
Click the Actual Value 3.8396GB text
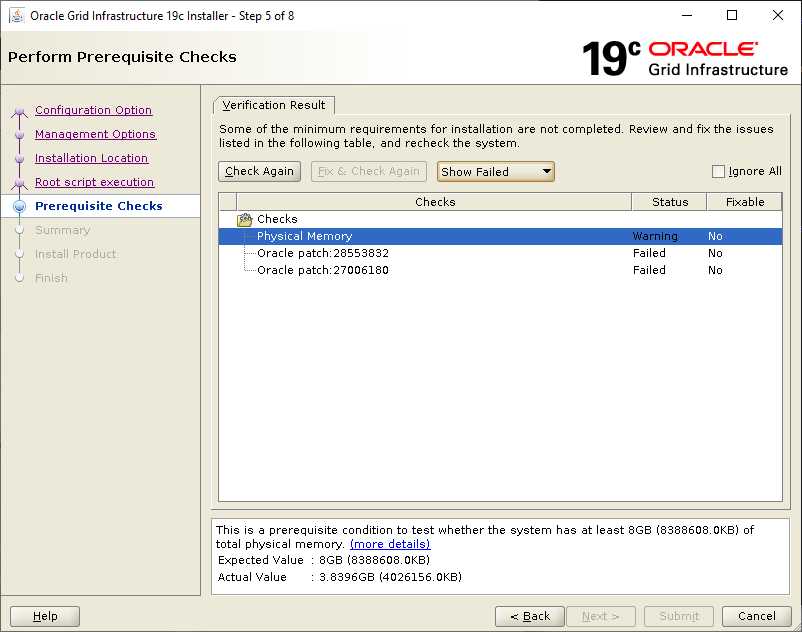point(390,577)
